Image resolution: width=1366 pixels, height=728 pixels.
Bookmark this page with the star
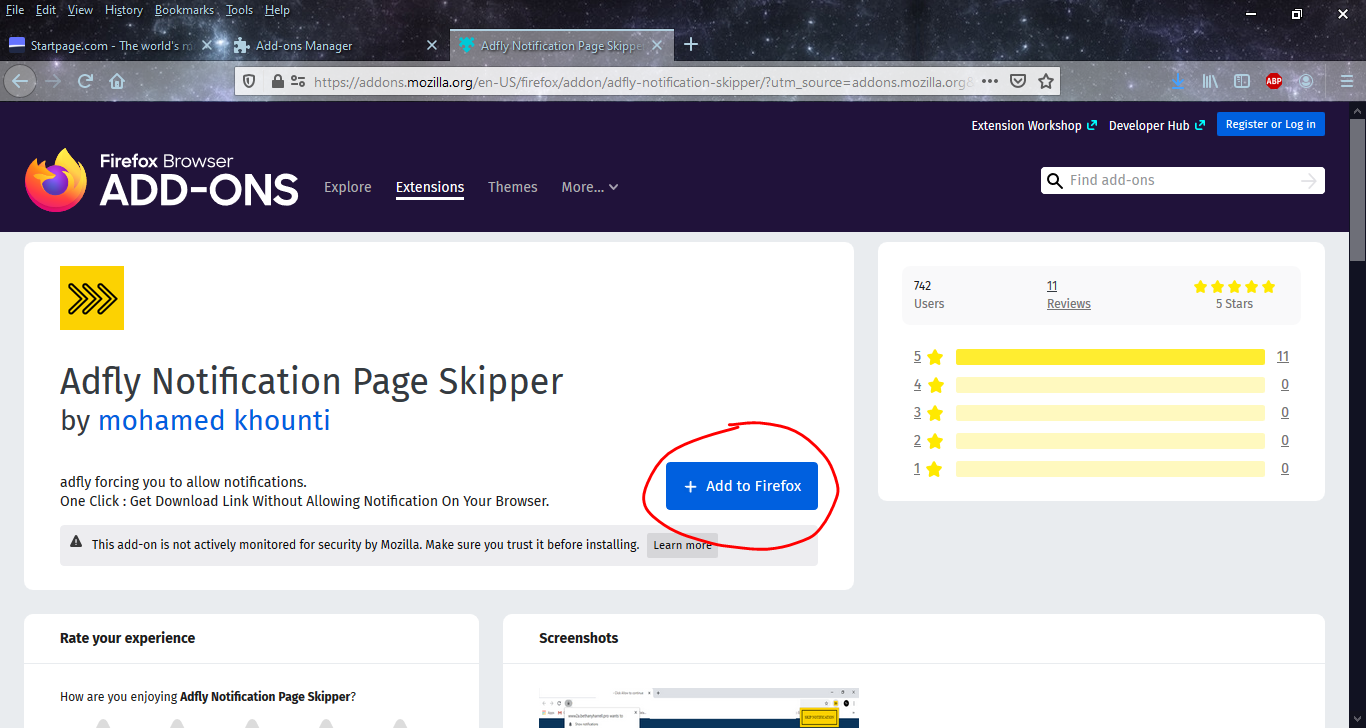coord(1046,81)
